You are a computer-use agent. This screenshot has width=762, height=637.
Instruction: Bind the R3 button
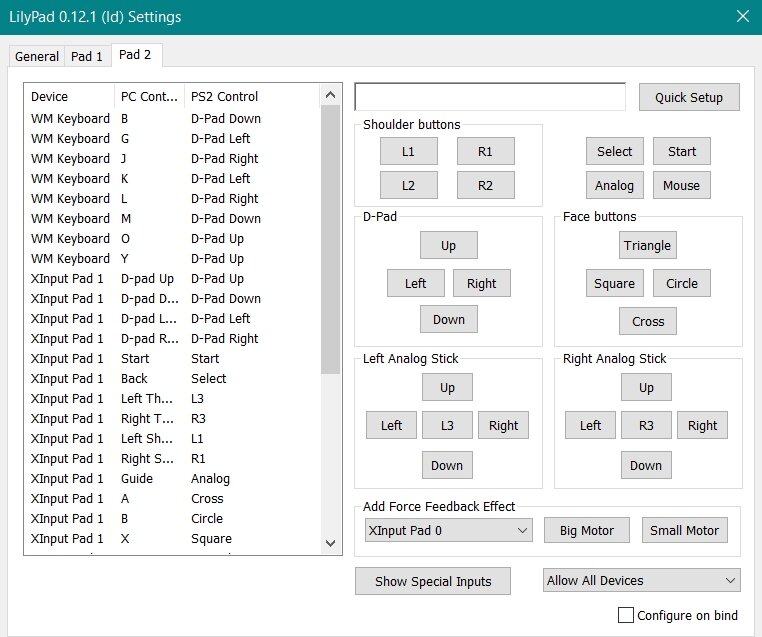pos(646,425)
